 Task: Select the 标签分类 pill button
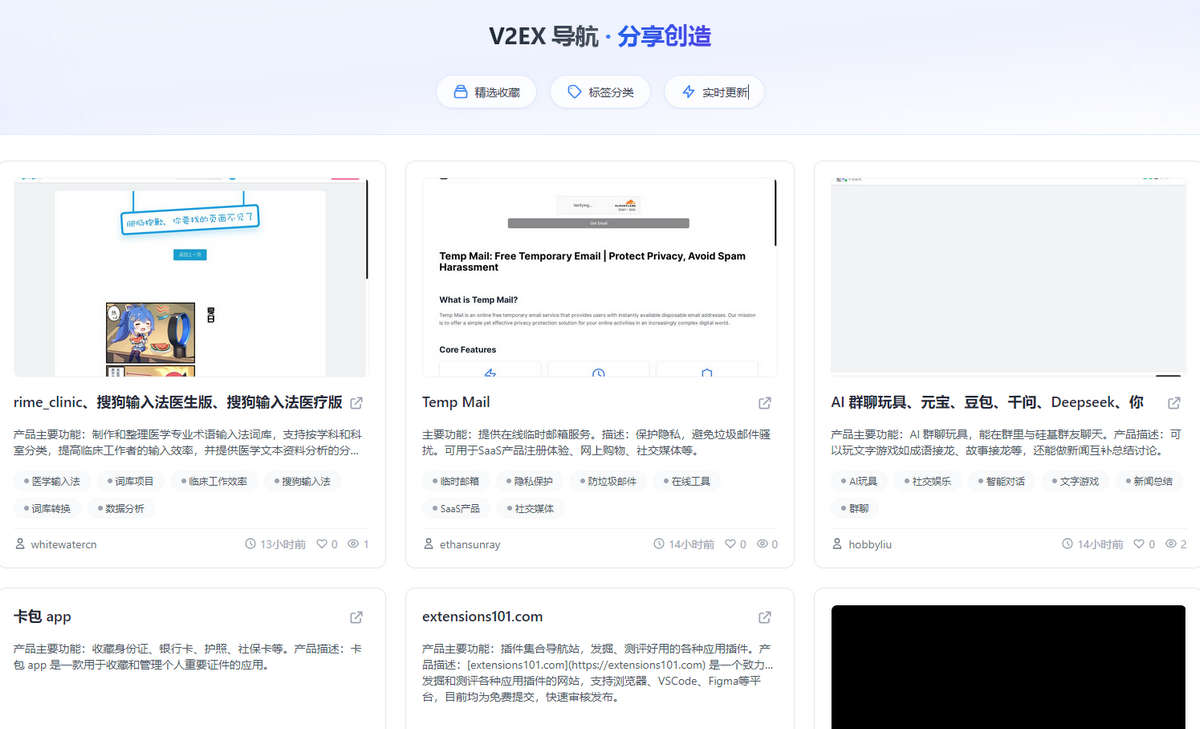click(600, 92)
